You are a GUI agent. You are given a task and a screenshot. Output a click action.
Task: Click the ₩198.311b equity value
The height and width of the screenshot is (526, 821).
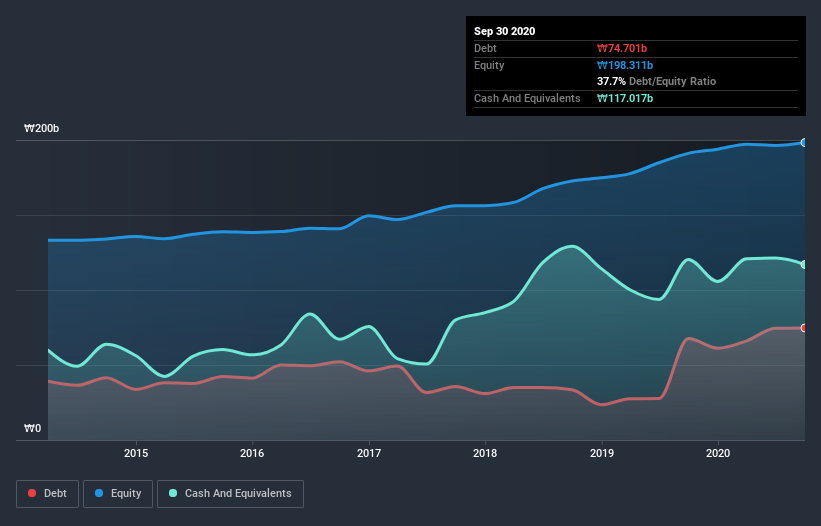pos(625,65)
